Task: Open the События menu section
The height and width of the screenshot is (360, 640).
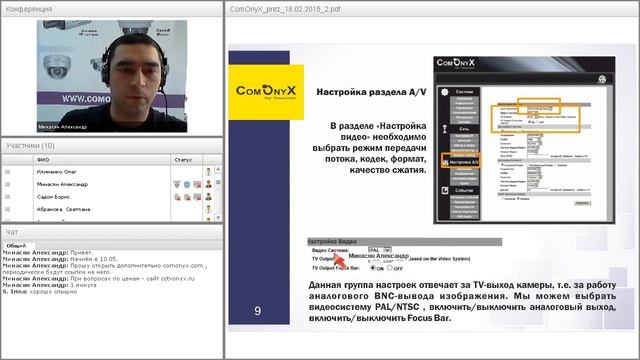Action: (464, 190)
